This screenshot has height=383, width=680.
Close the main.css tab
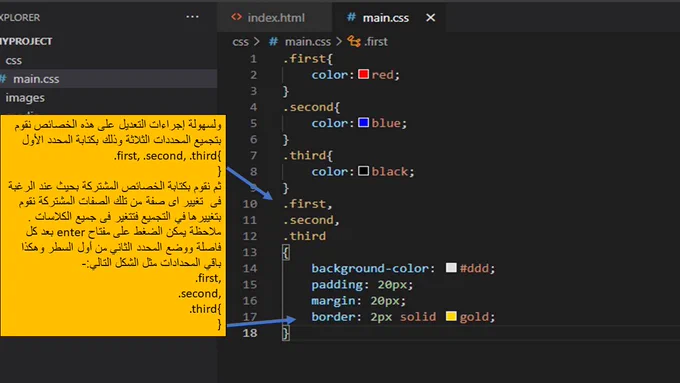point(430,18)
